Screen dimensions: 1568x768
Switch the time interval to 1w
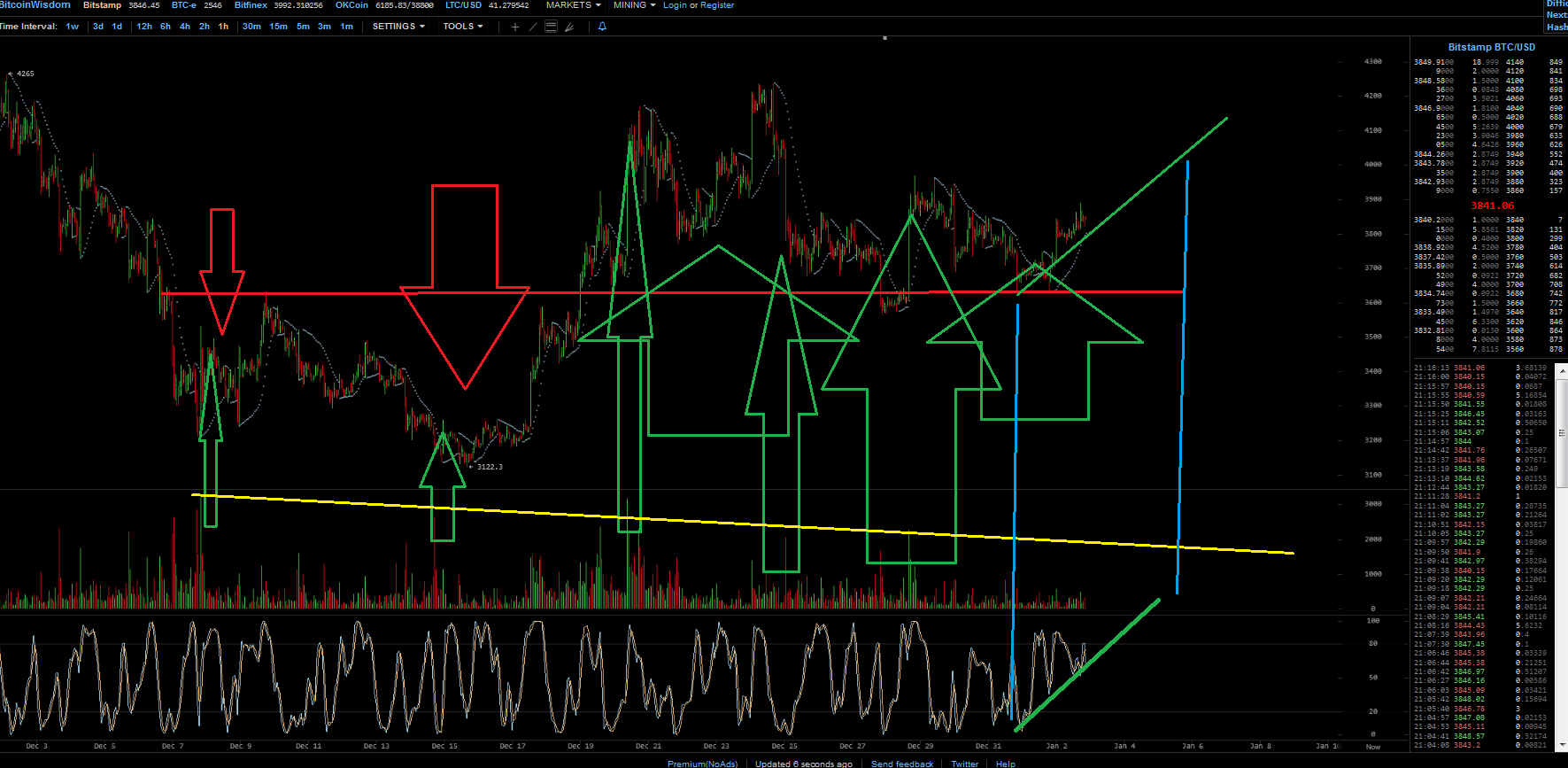click(x=73, y=27)
